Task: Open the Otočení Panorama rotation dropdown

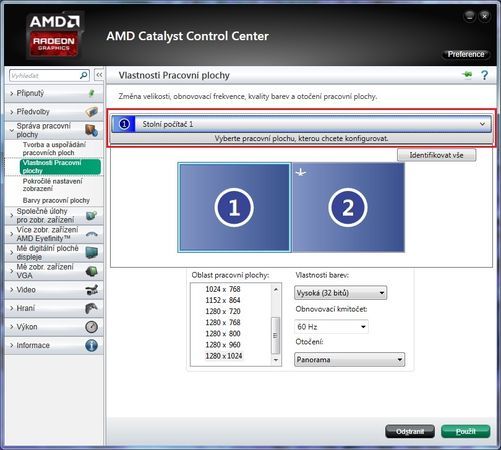Action: (x=349, y=360)
